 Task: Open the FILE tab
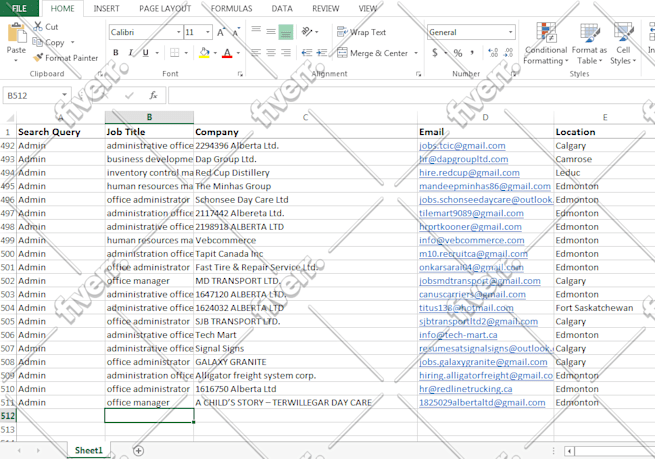[19, 8]
